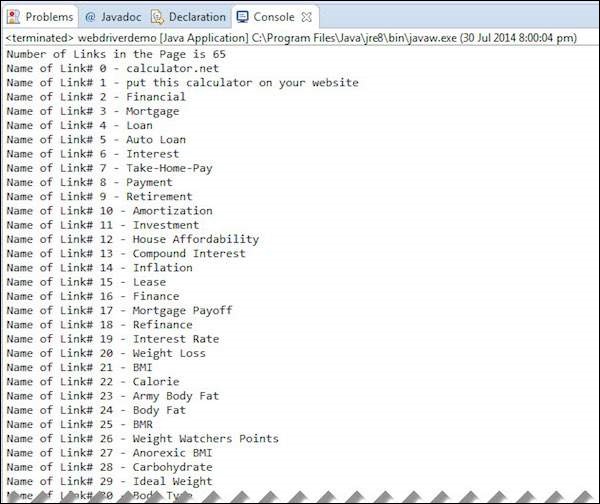Screen dimensions: 600x504
Task: Click line 'Link# 22 - Calorie'
Action: (x=93, y=382)
